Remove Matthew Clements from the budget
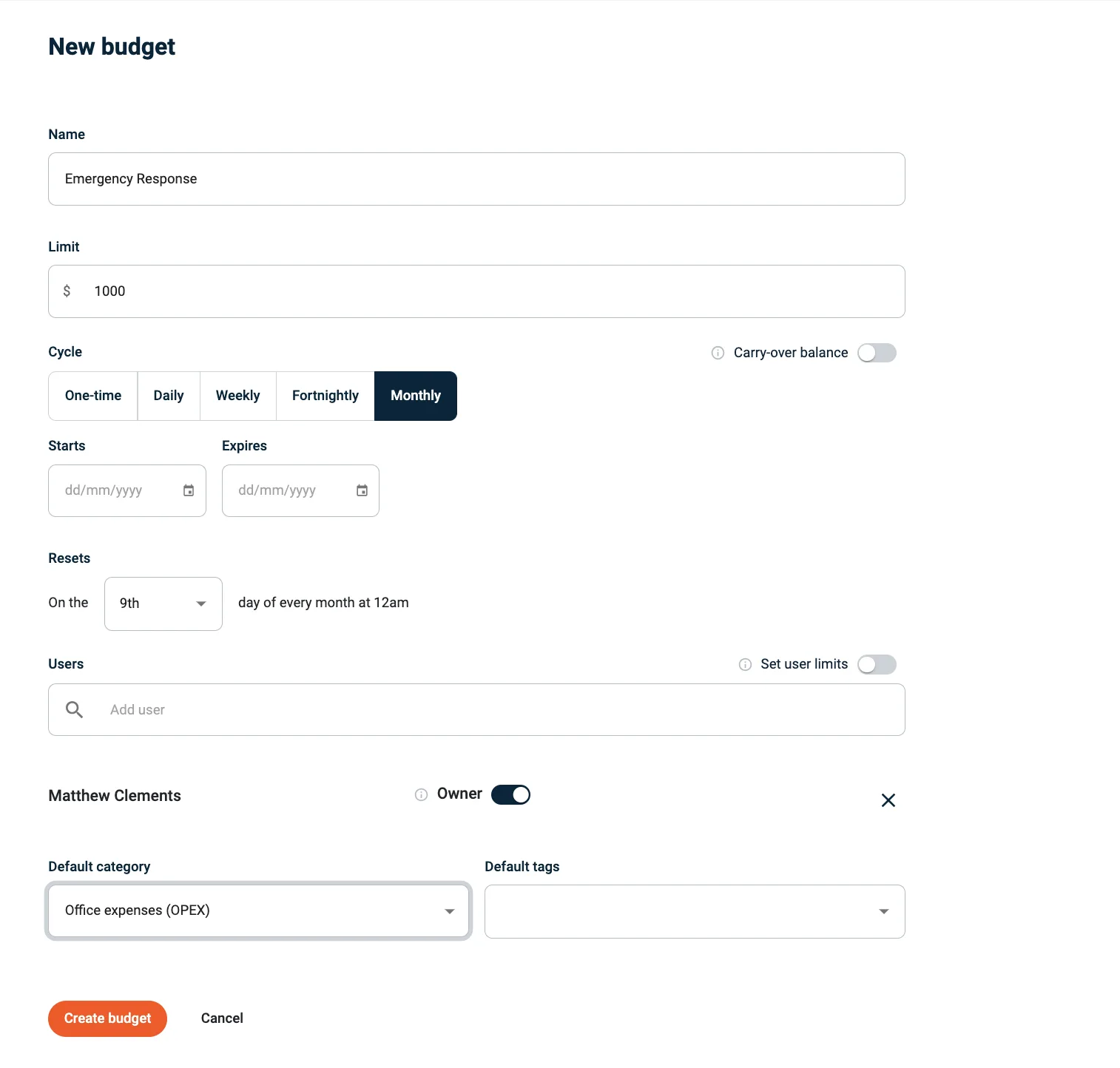This screenshot has width=1120, height=1068. point(888,800)
